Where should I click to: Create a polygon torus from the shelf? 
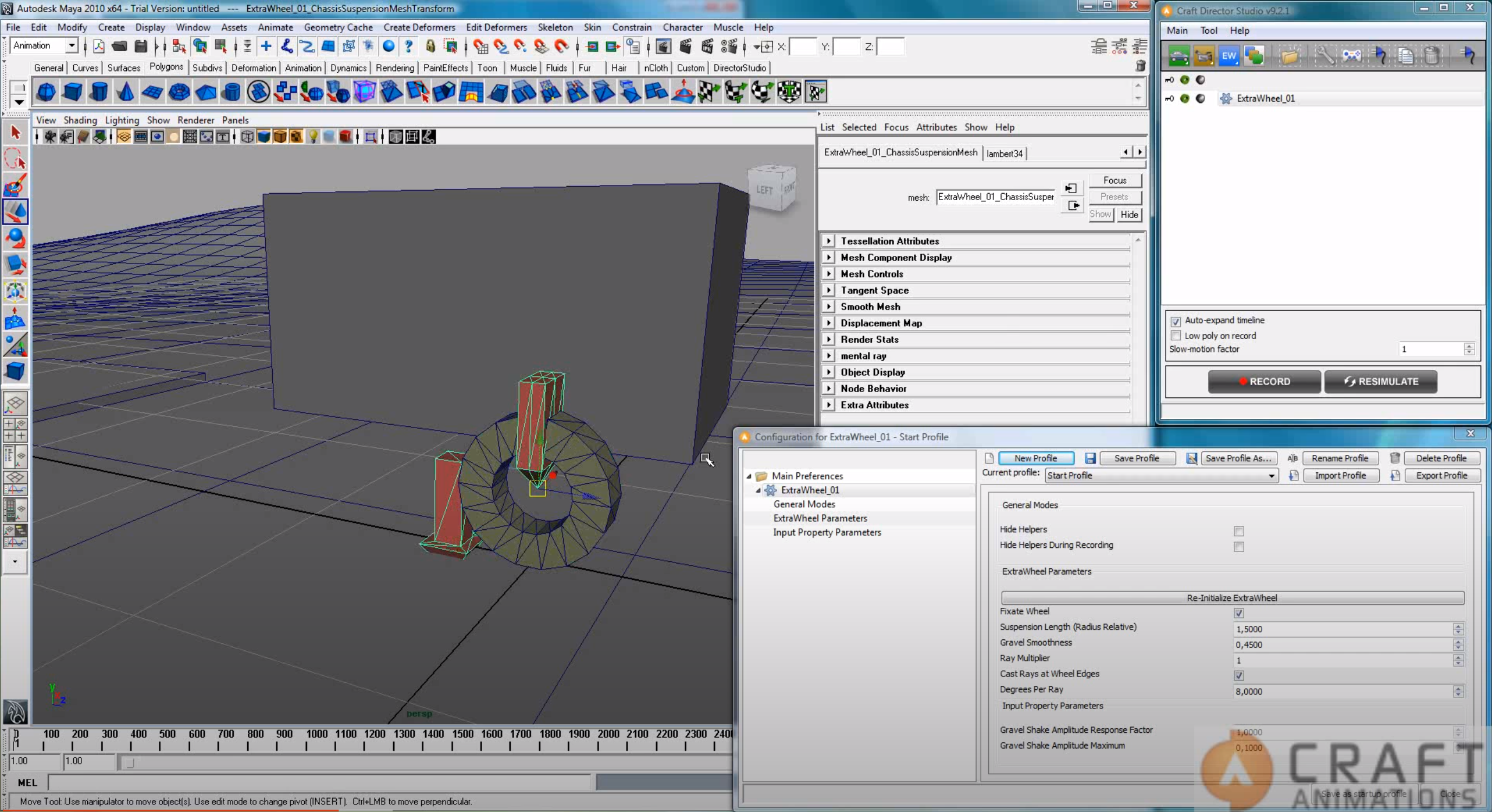pos(179,91)
